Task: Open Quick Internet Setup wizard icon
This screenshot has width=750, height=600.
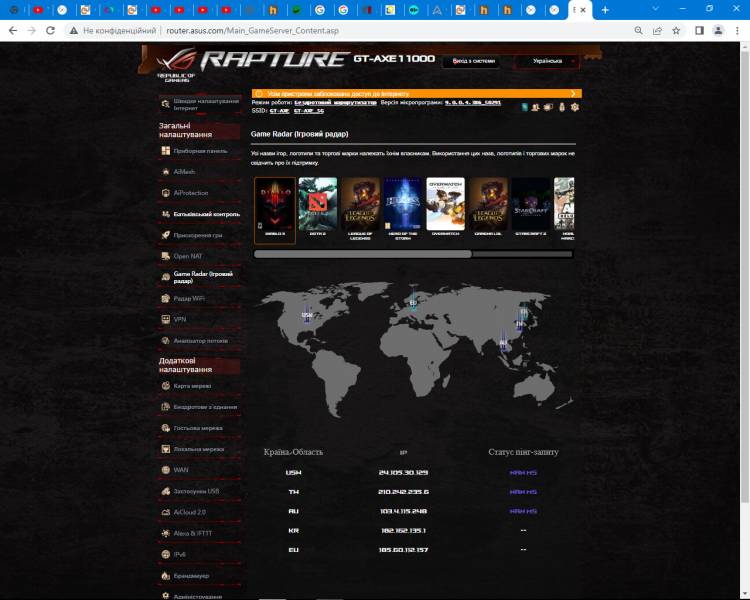Action: (165, 104)
